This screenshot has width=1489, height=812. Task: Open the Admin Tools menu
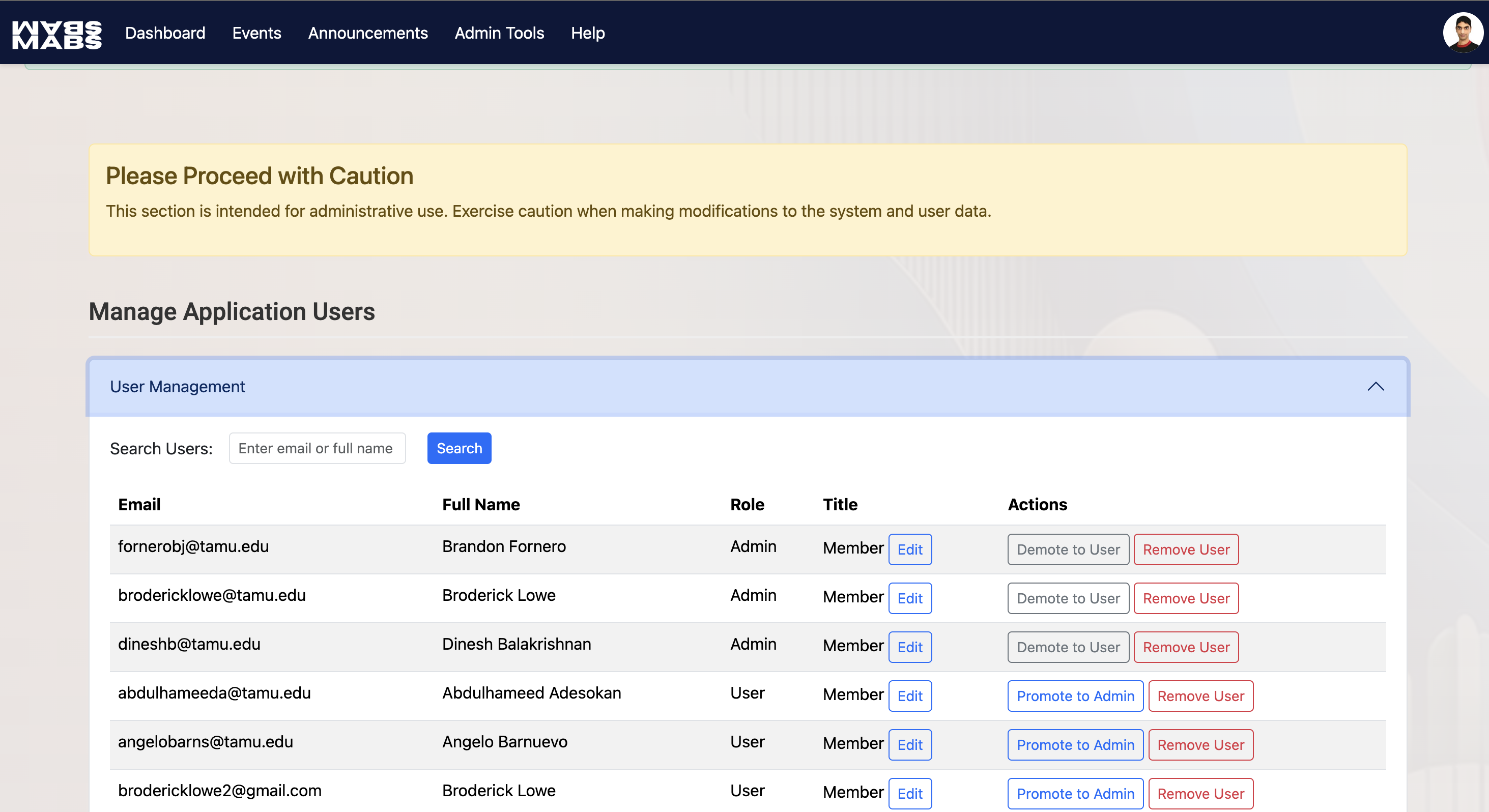pos(499,33)
